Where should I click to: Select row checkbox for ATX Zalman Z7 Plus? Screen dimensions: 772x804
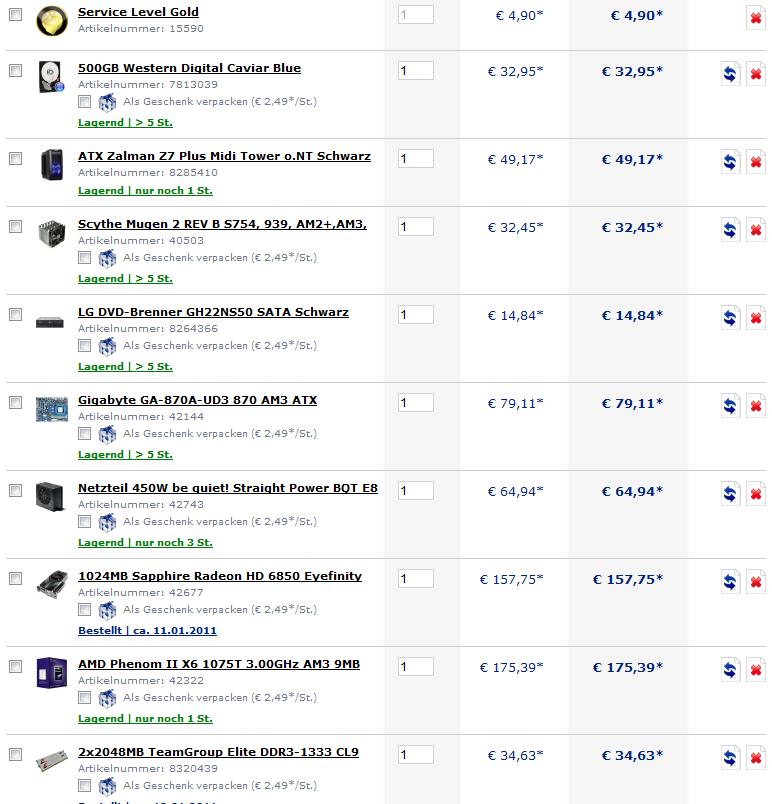coord(15,158)
